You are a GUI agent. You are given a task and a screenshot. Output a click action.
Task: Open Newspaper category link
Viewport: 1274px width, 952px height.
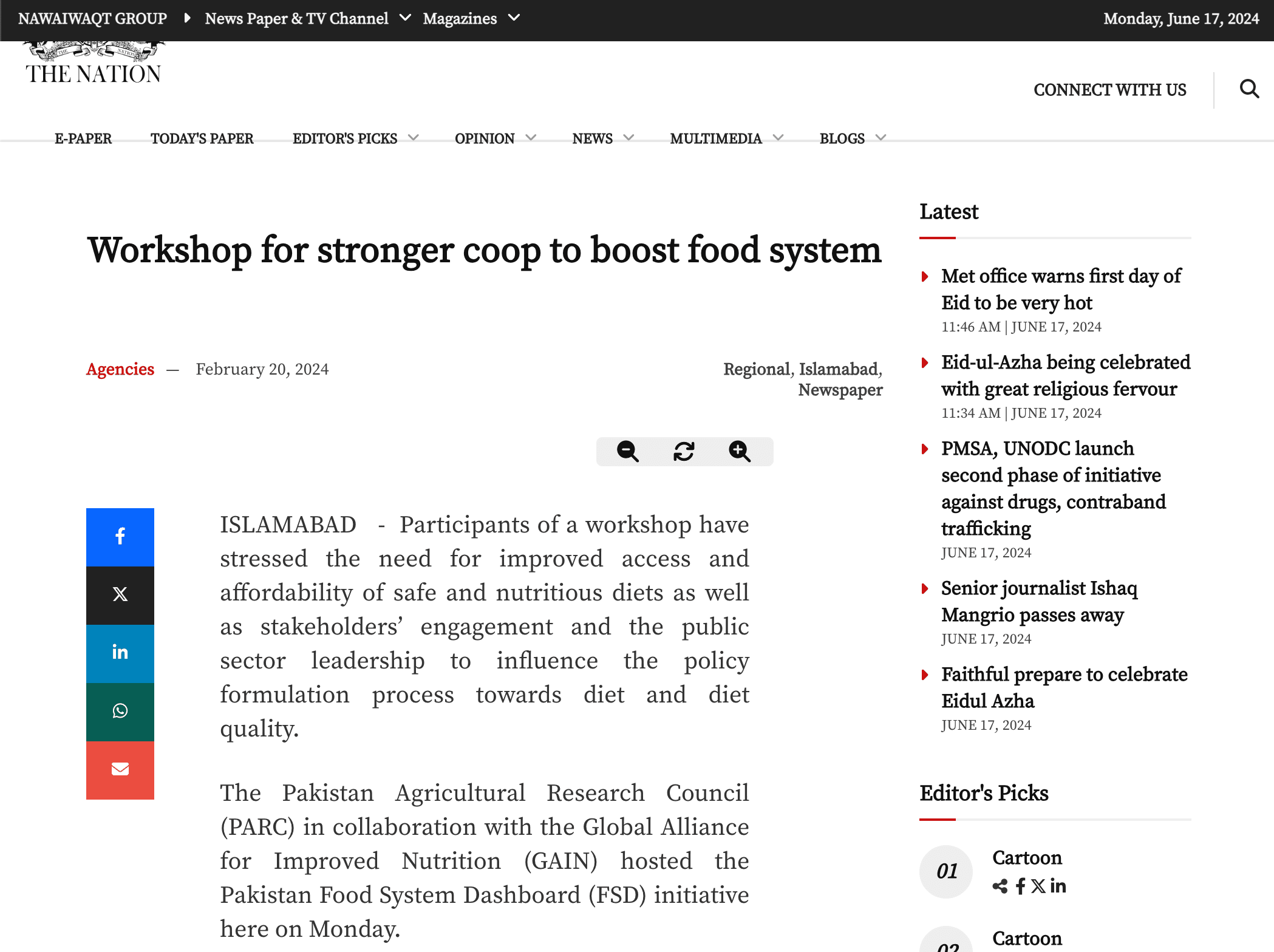point(840,390)
